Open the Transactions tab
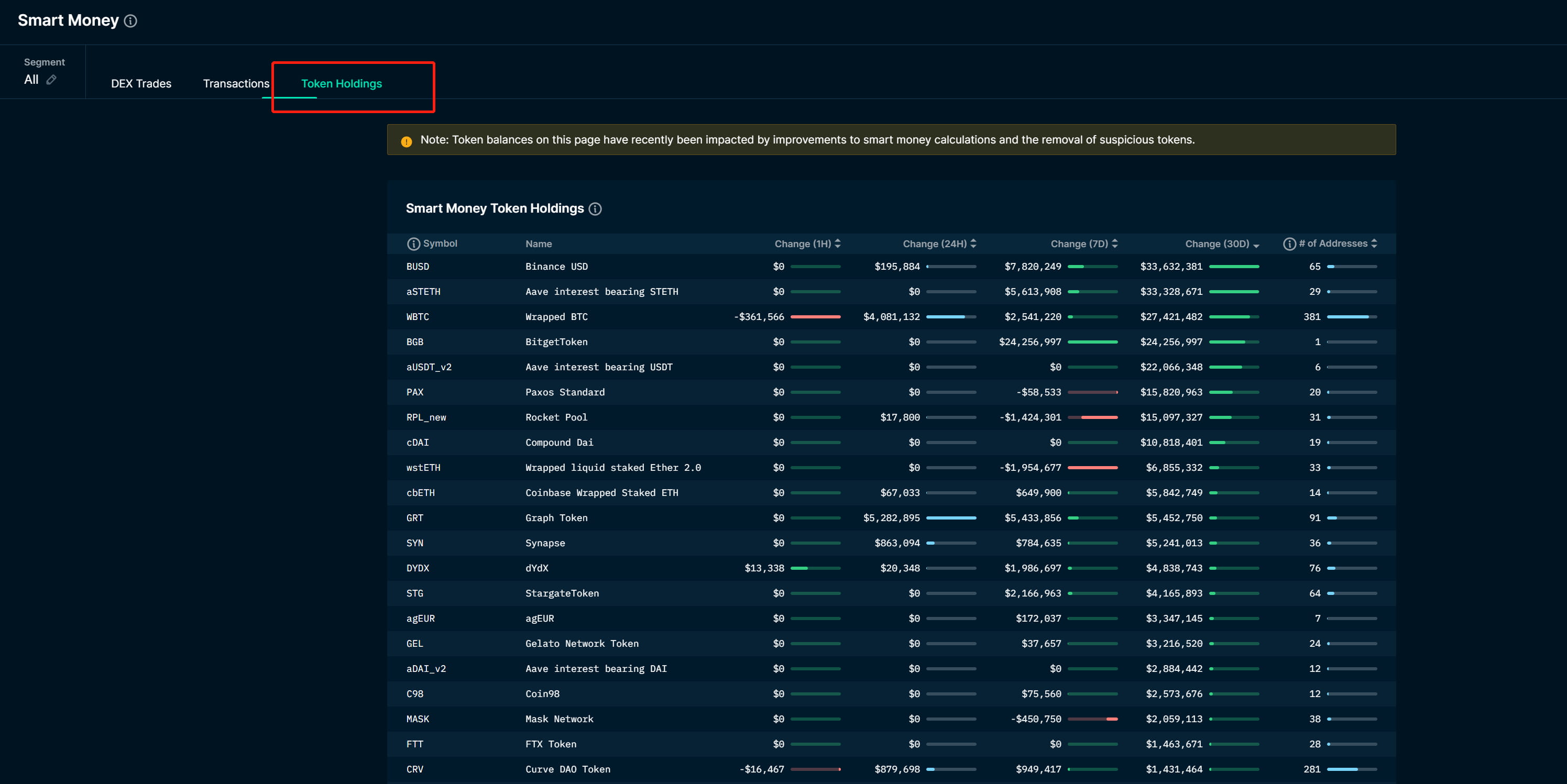The height and width of the screenshot is (784, 1567). click(236, 83)
